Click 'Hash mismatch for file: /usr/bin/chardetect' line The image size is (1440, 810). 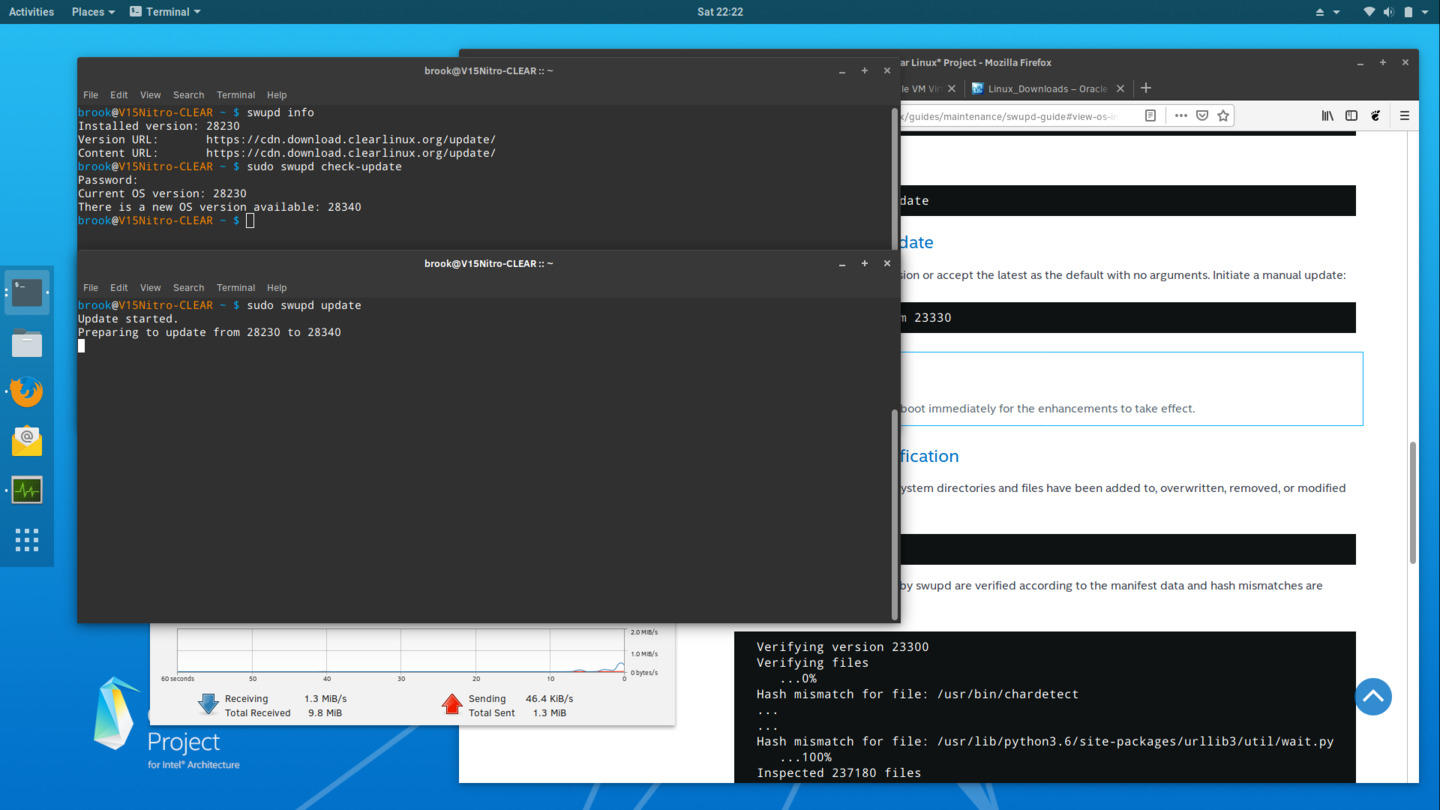pyautogui.click(x=917, y=694)
